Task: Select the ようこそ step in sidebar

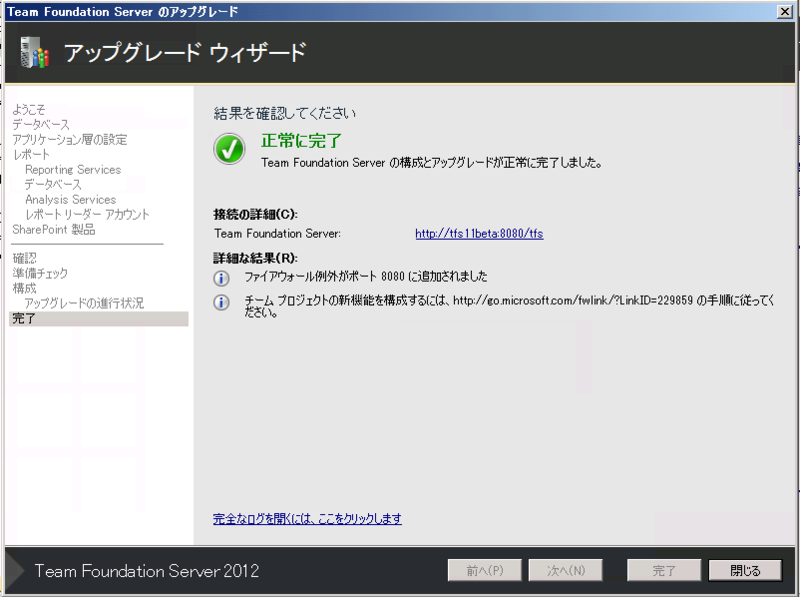Action: tap(29, 110)
